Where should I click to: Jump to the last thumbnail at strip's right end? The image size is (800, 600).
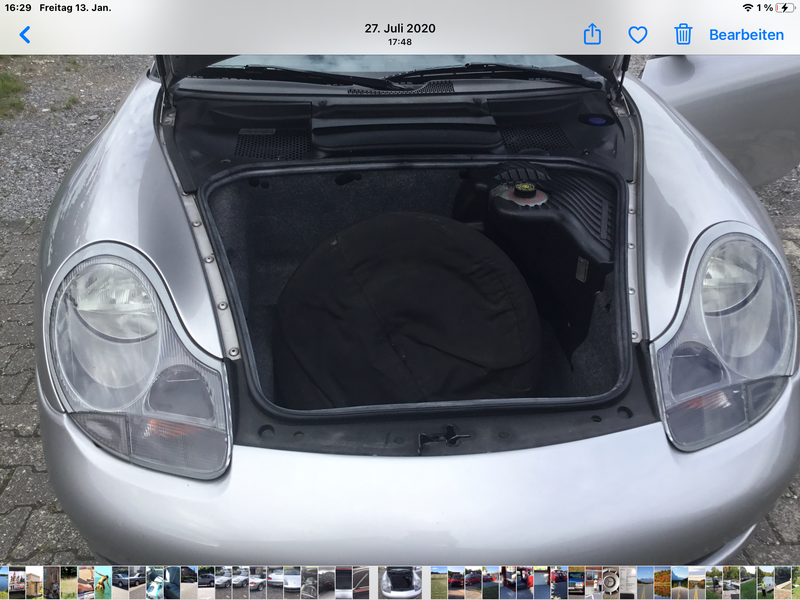click(x=794, y=583)
